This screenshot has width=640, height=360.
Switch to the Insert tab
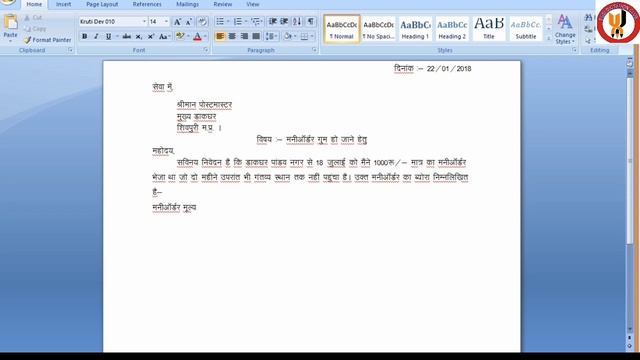coord(63,4)
